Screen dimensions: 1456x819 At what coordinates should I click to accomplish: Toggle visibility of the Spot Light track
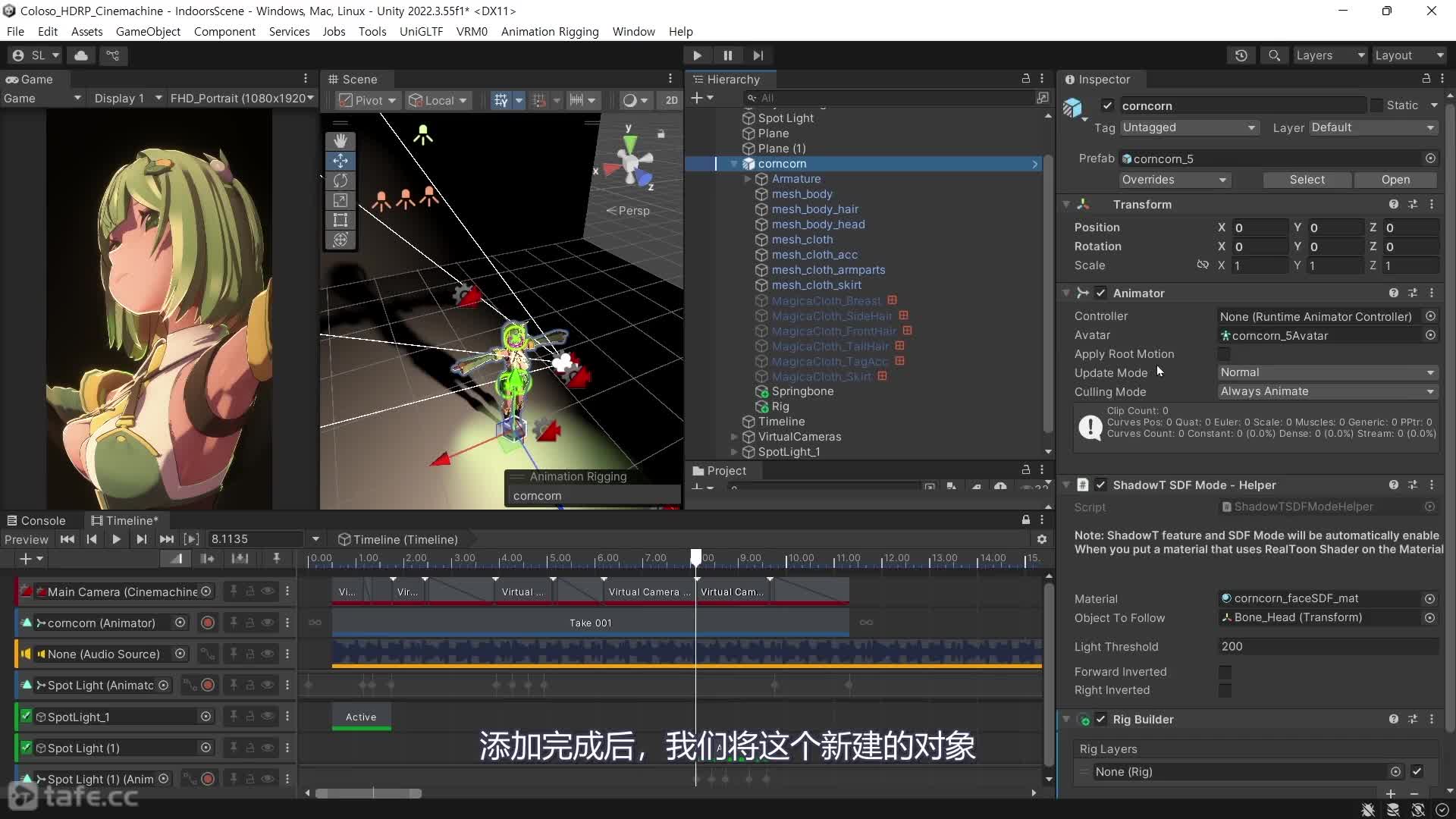(267, 685)
